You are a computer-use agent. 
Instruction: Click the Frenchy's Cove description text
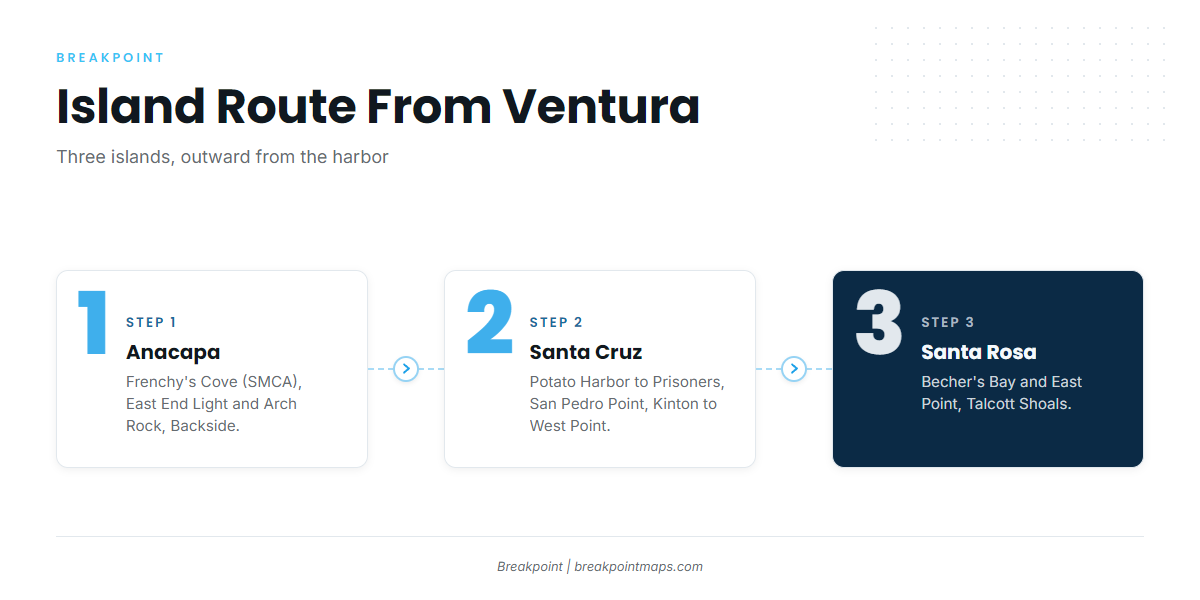214,404
